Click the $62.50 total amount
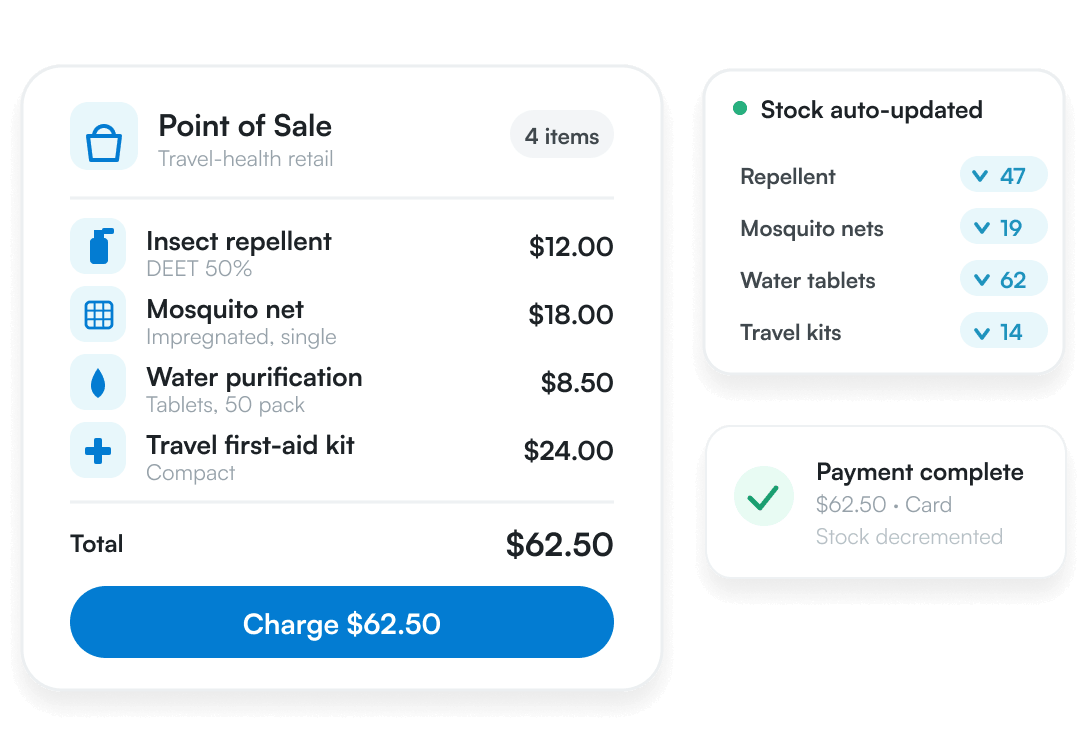Screen dimensions: 1082x738 (x=559, y=545)
